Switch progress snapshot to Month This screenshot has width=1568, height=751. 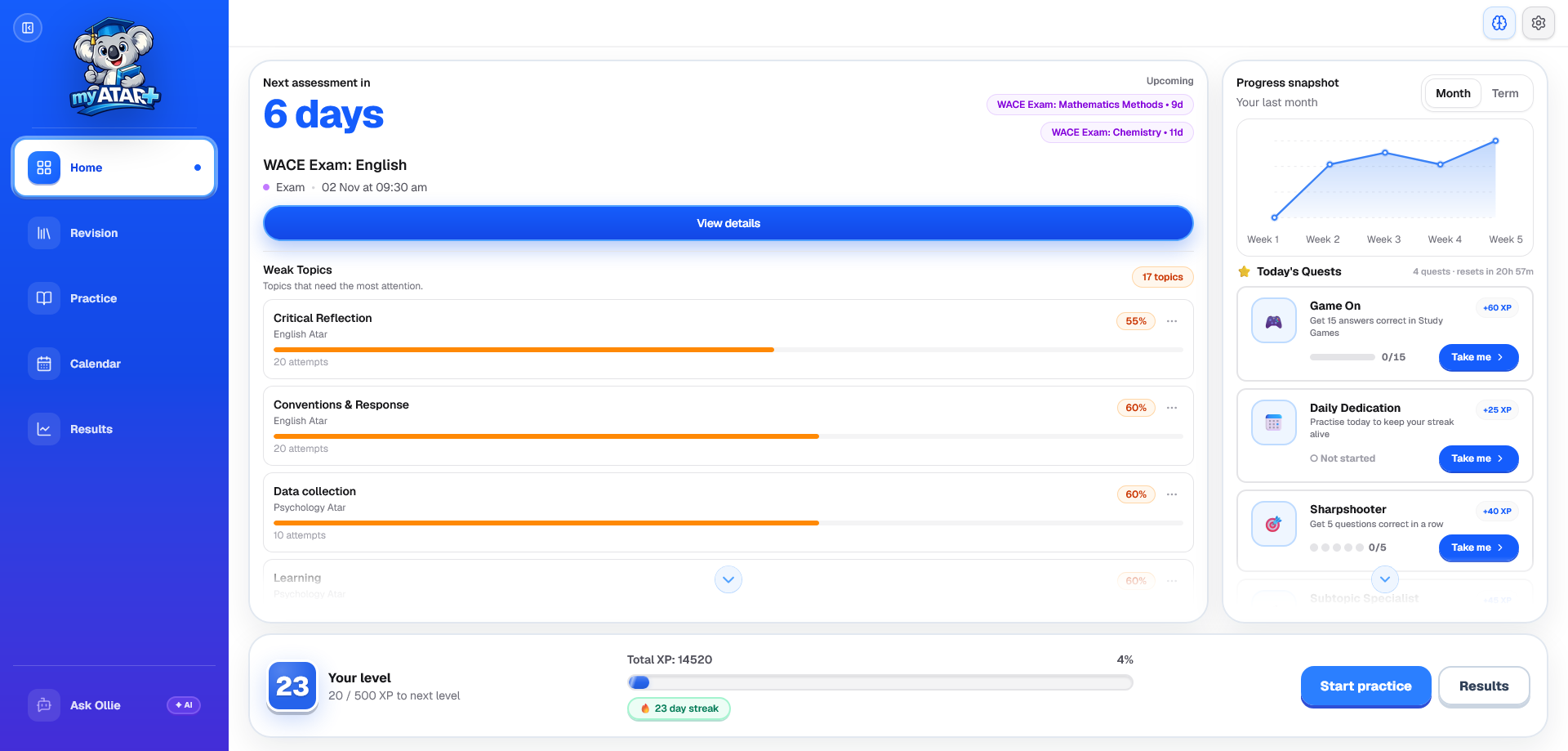pyautogui.click(x=1453, y=93)
